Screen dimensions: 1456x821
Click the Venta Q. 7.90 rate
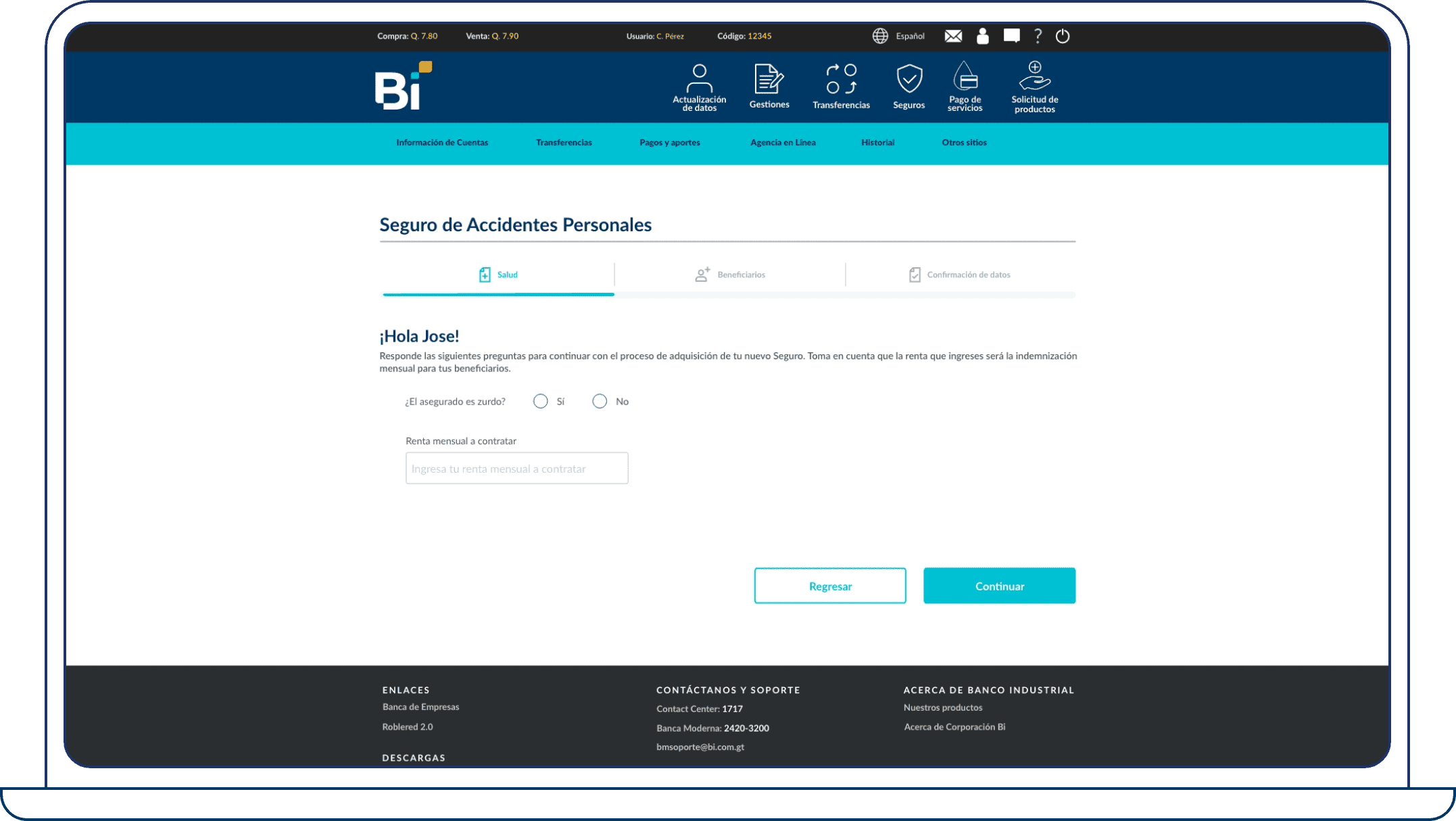click(492, 36)
